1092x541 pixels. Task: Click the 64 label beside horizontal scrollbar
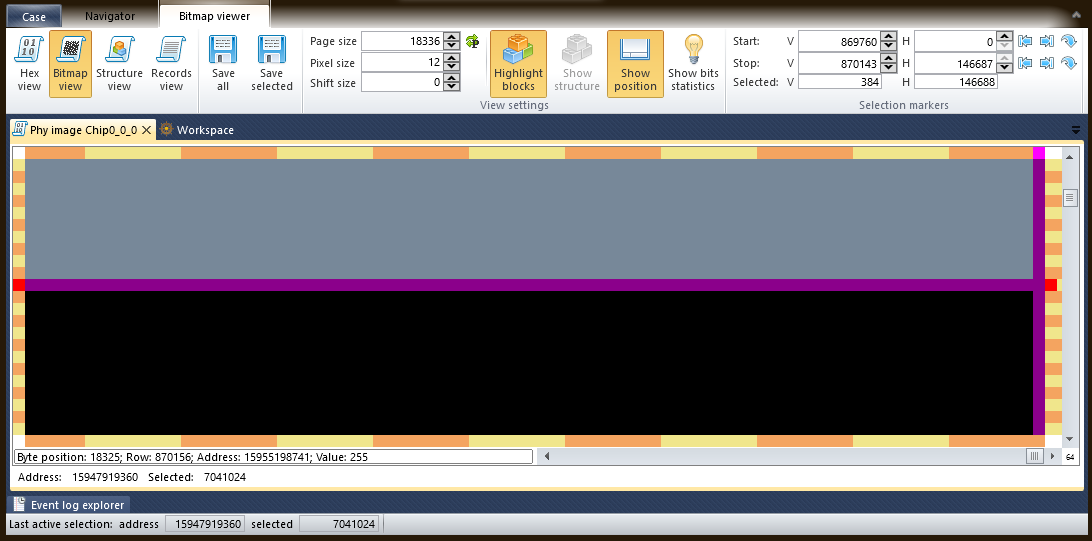[1070, 457]
